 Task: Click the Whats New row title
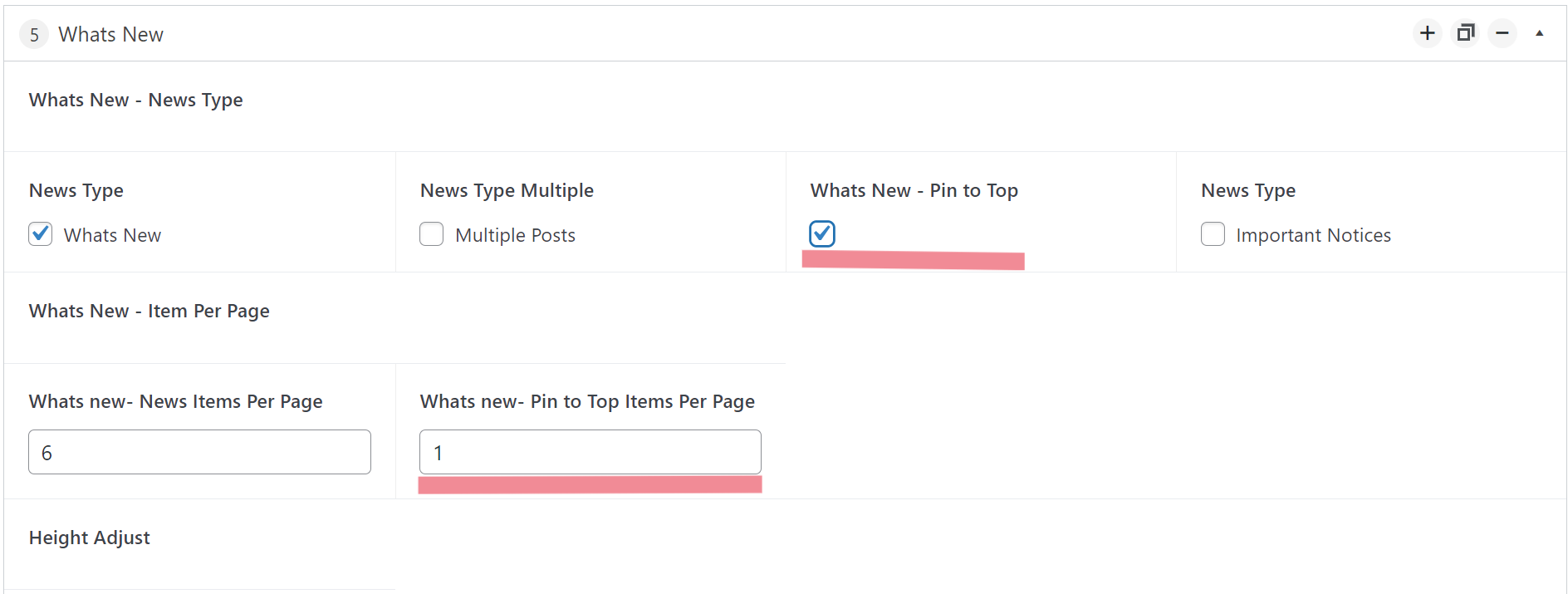point(111,34)
